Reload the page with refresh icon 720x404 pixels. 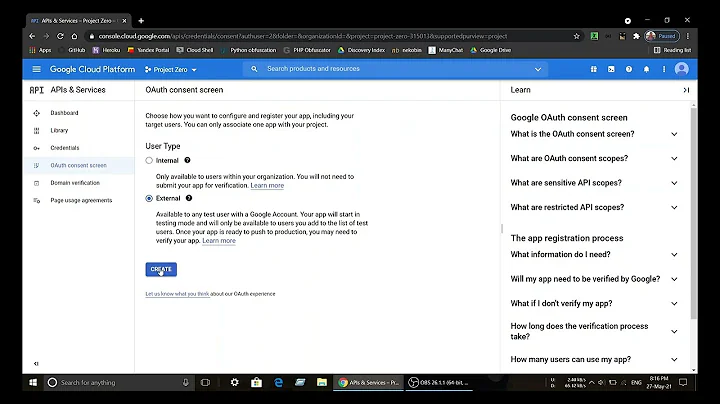pyautogui.click(x=60, y=36)
